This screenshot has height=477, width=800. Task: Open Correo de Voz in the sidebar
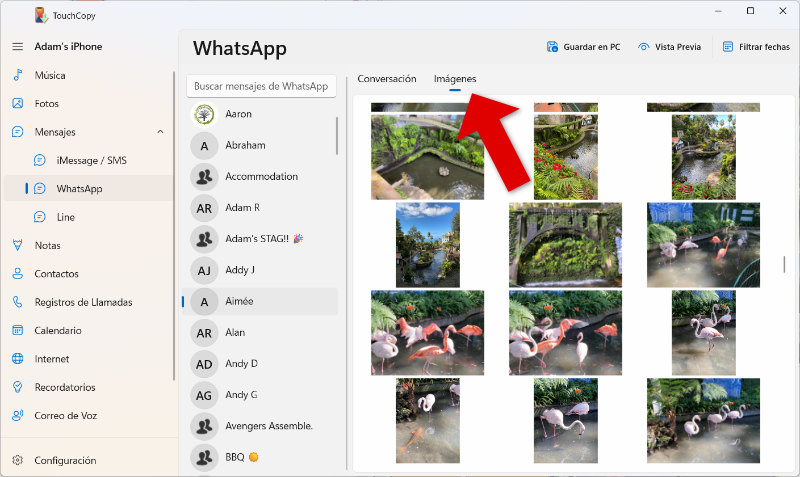[x=65, y=416]
